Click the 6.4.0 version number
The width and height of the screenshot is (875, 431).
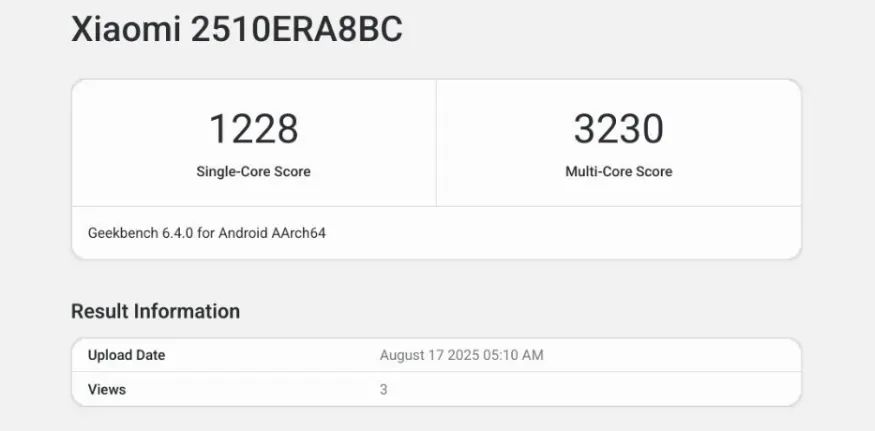[180, 233]
